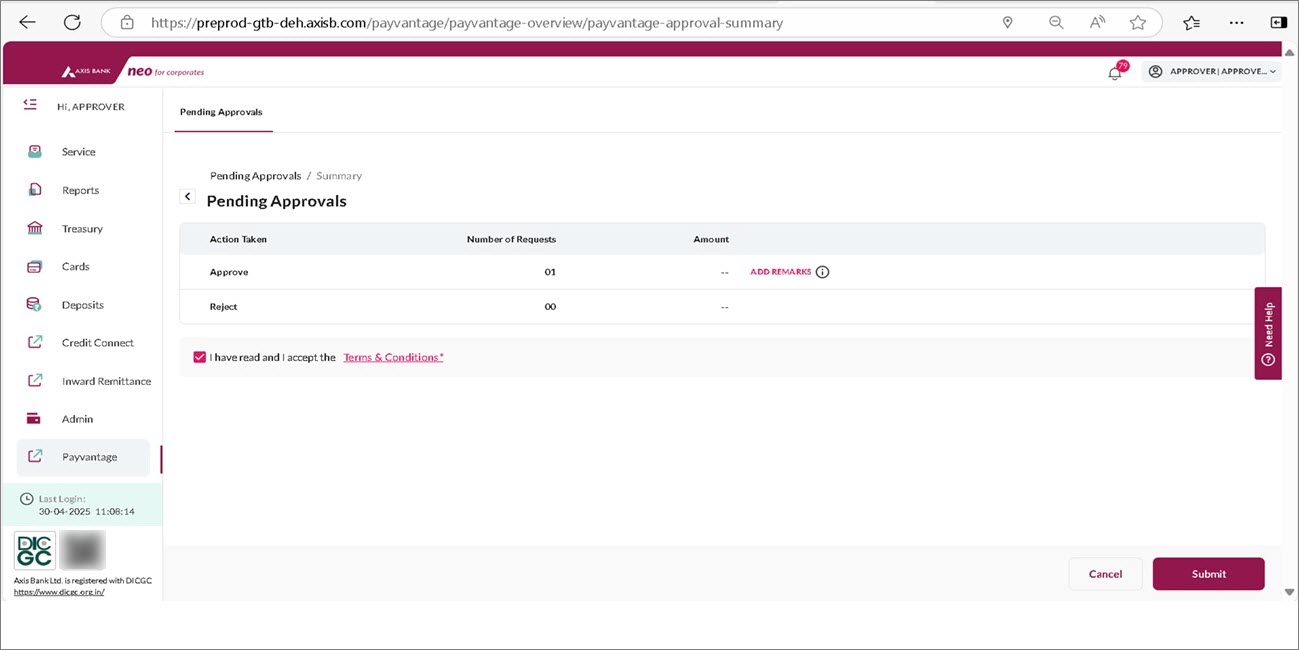Collapse the sidebar with the menu toggle icon

[30, 104]
